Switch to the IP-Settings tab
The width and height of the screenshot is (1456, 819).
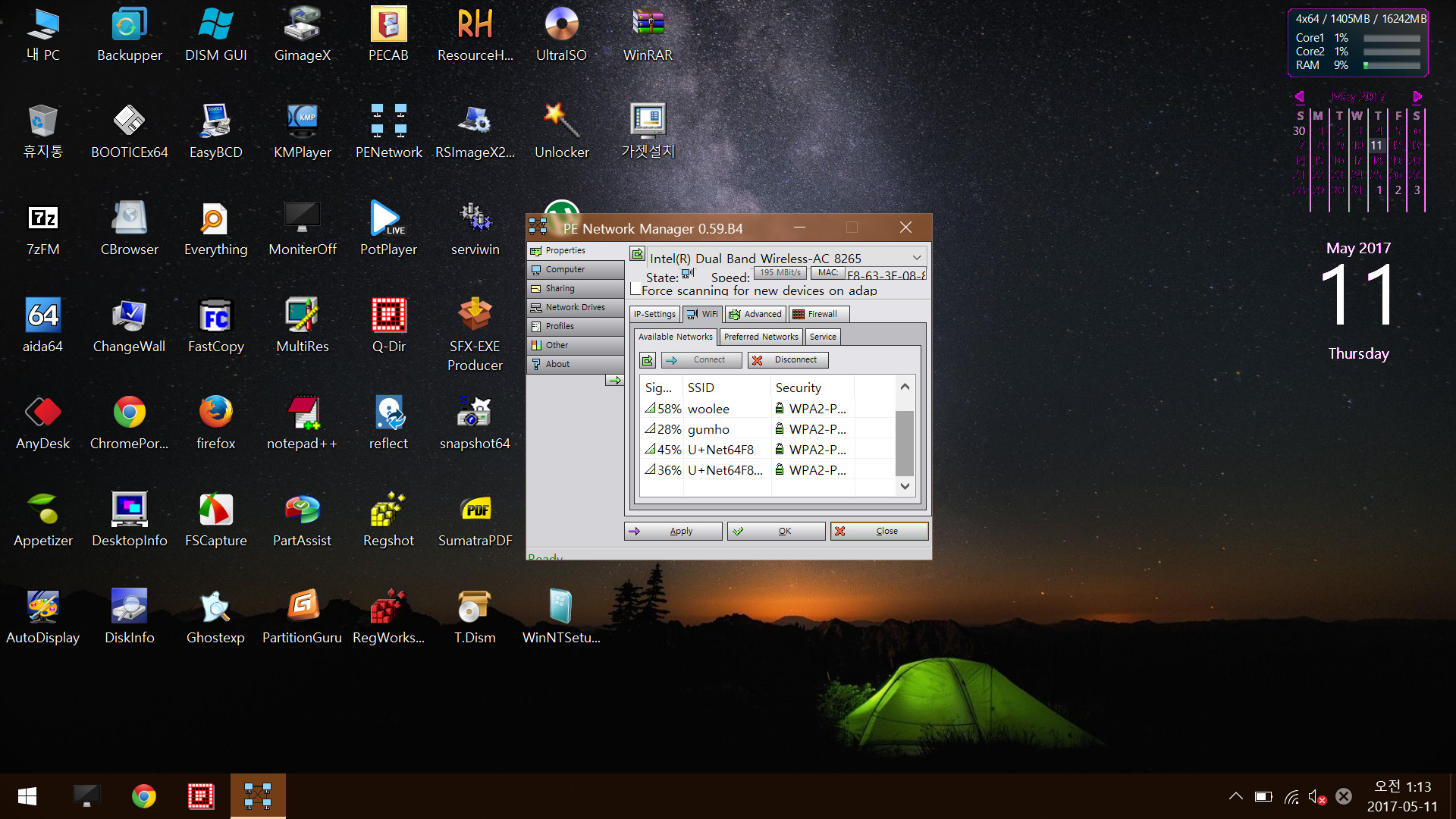[654, 314]
